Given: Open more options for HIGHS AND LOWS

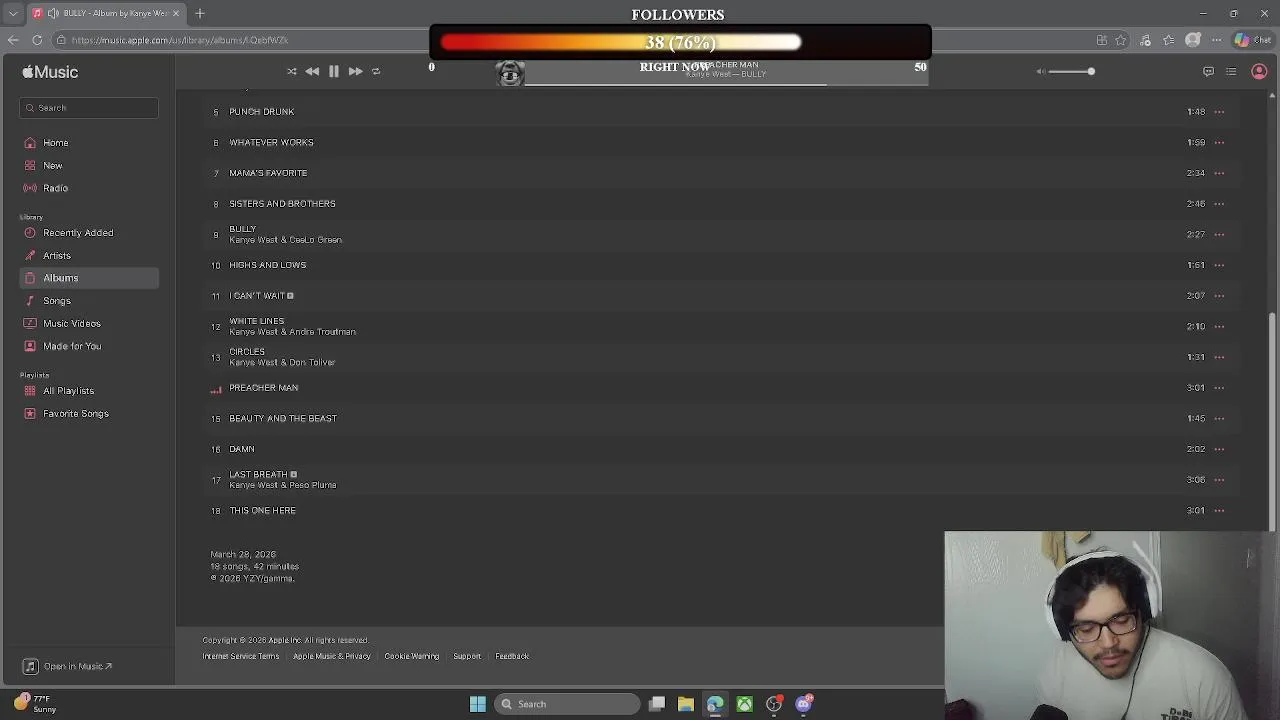Looking at the screenshot, I should tap(1219, 265).
